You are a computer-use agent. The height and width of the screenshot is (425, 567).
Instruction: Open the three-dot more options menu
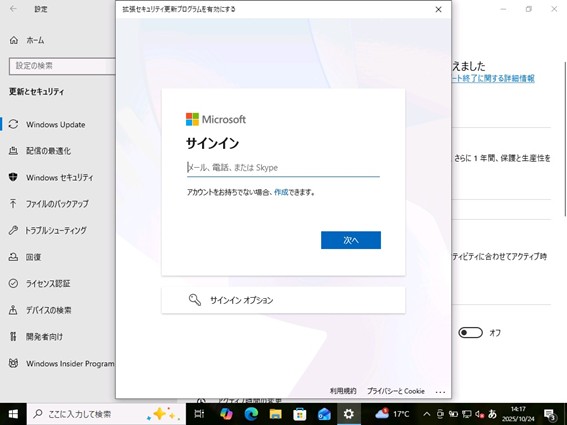point(440,392)
